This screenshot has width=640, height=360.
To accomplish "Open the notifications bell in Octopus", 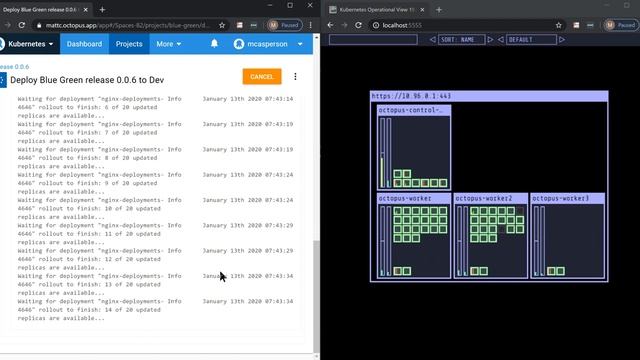I will [x=214, y=44].
